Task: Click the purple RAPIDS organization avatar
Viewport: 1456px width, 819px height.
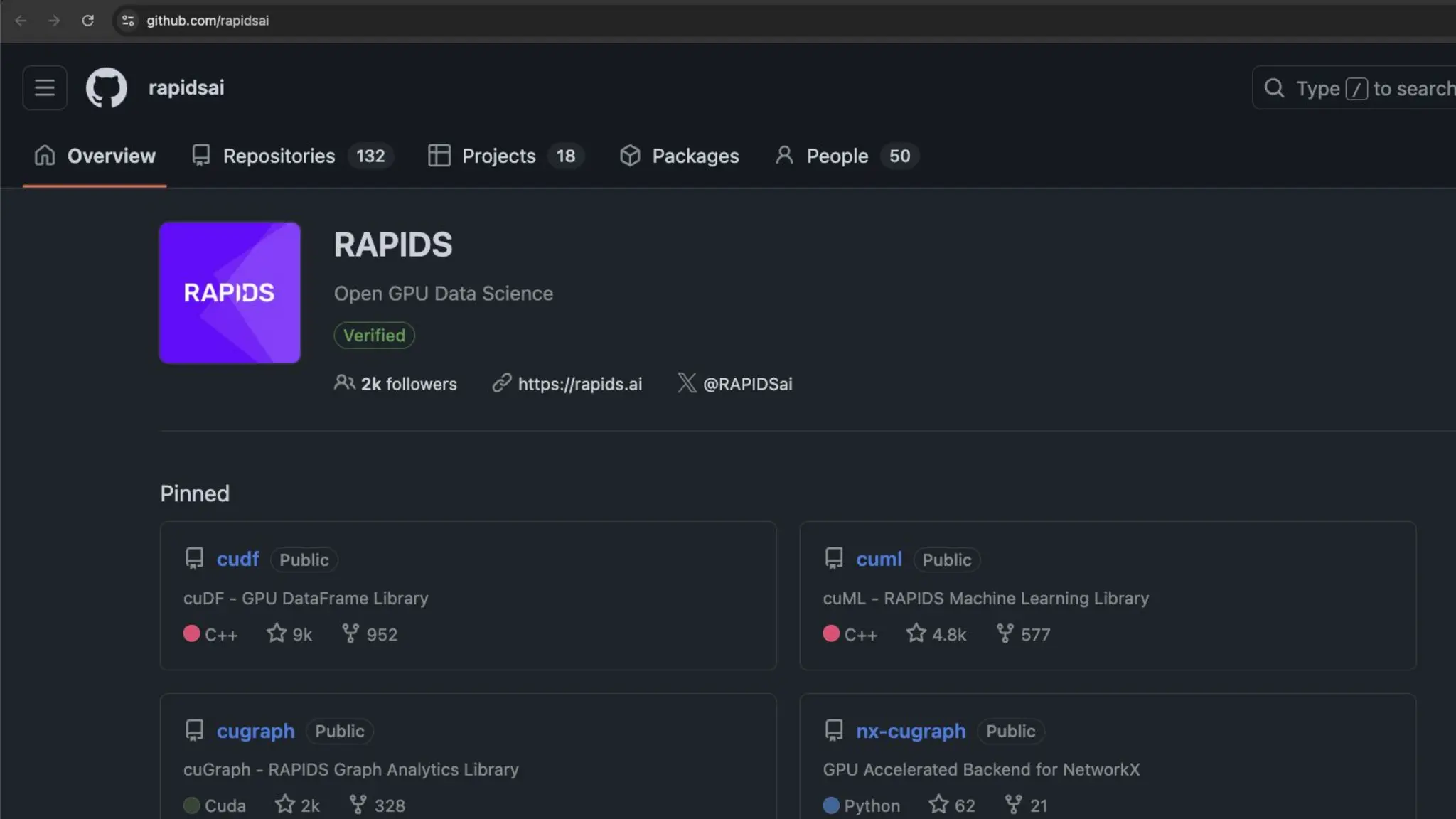Action: [230, 293]
